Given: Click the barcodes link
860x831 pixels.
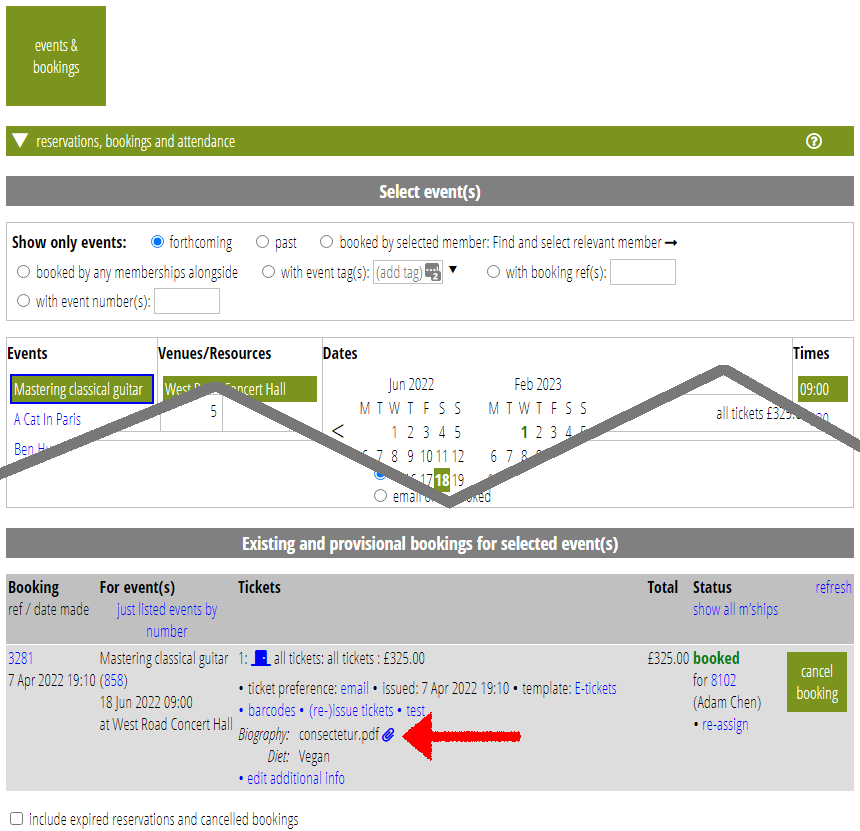Looking at the screenshot, I should click(x=271, y=710).
